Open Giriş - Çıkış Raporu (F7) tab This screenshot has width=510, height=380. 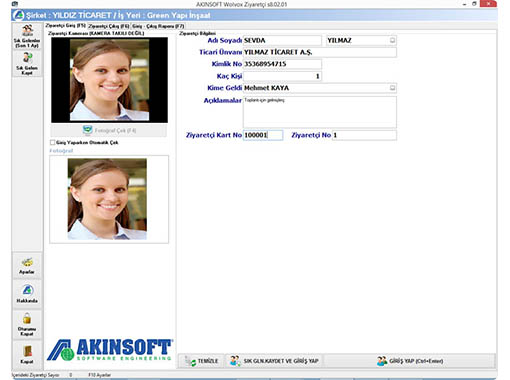pos(158,26)
